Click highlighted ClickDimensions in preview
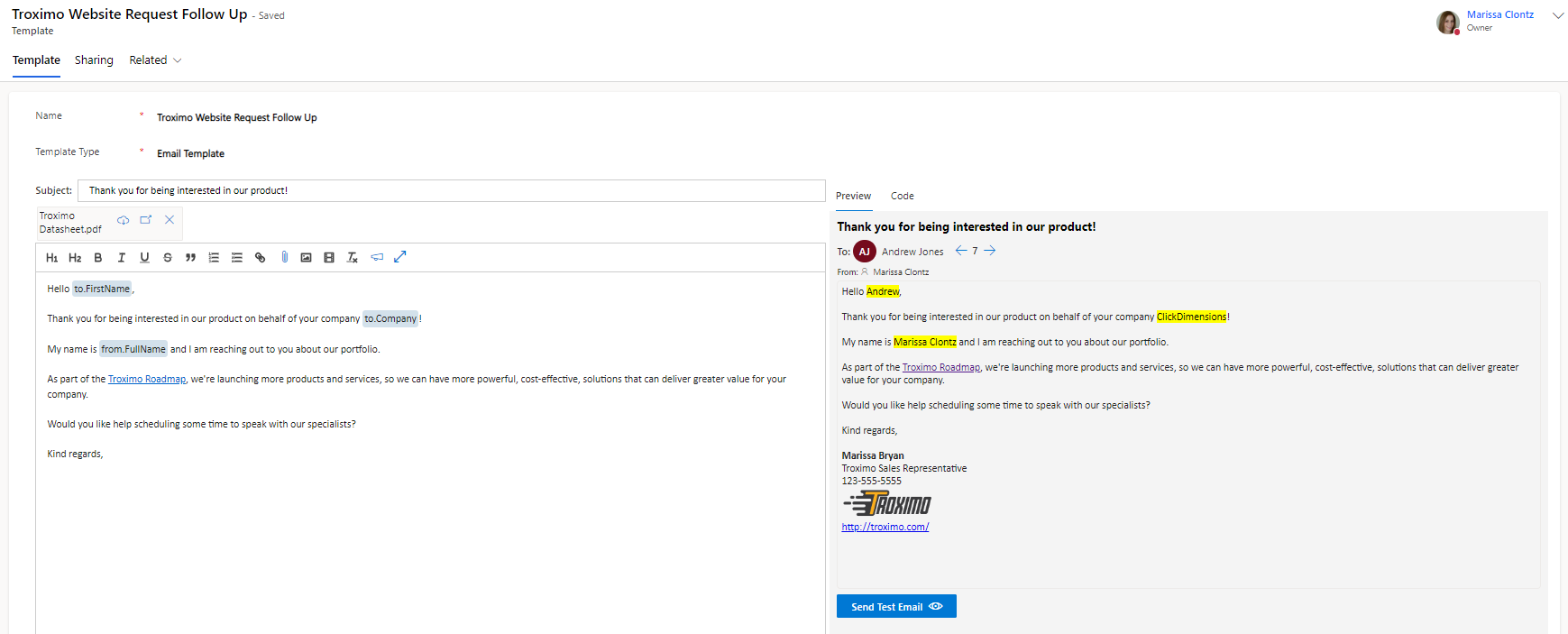Image resolution: width=1568 pixels, height=634 pixels. point(1191,317)
